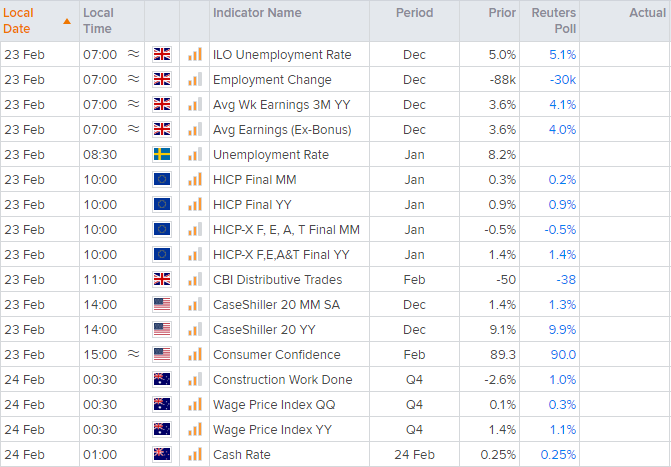The width and height of the screenshot is (671, 467).
Task: Click the importance bars icon for CaseShiller 20 YY
Action: 194,330
